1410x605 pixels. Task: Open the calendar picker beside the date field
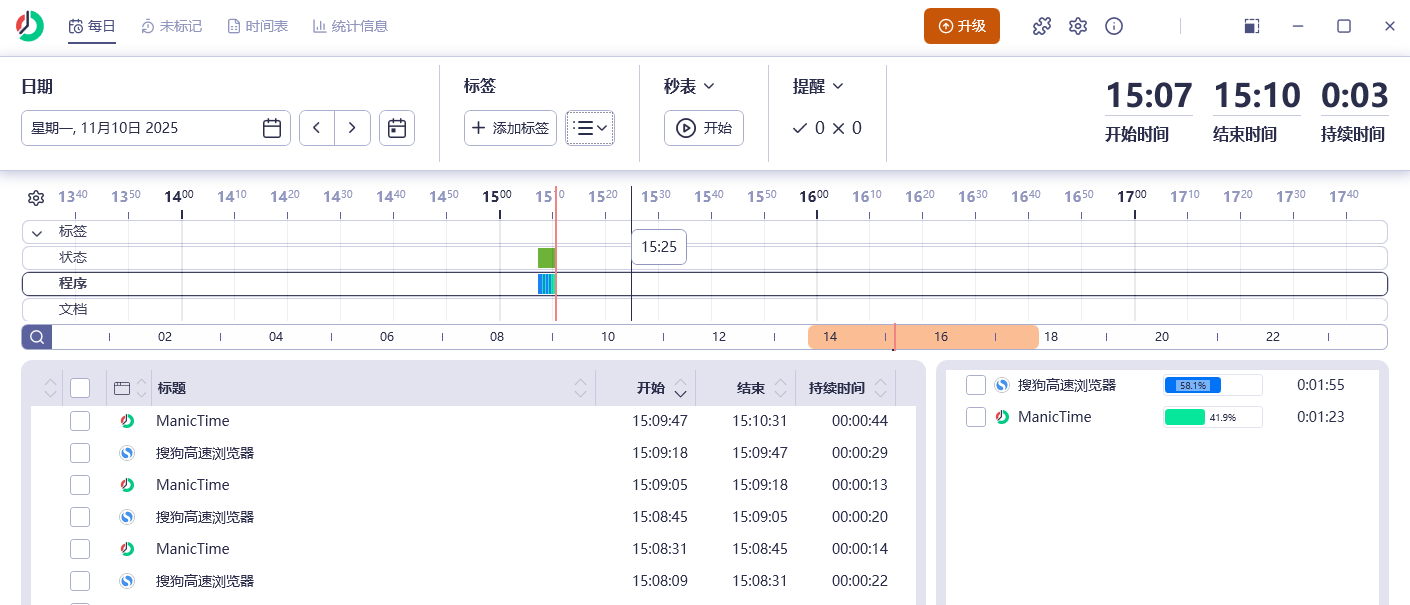pos(271,128)
